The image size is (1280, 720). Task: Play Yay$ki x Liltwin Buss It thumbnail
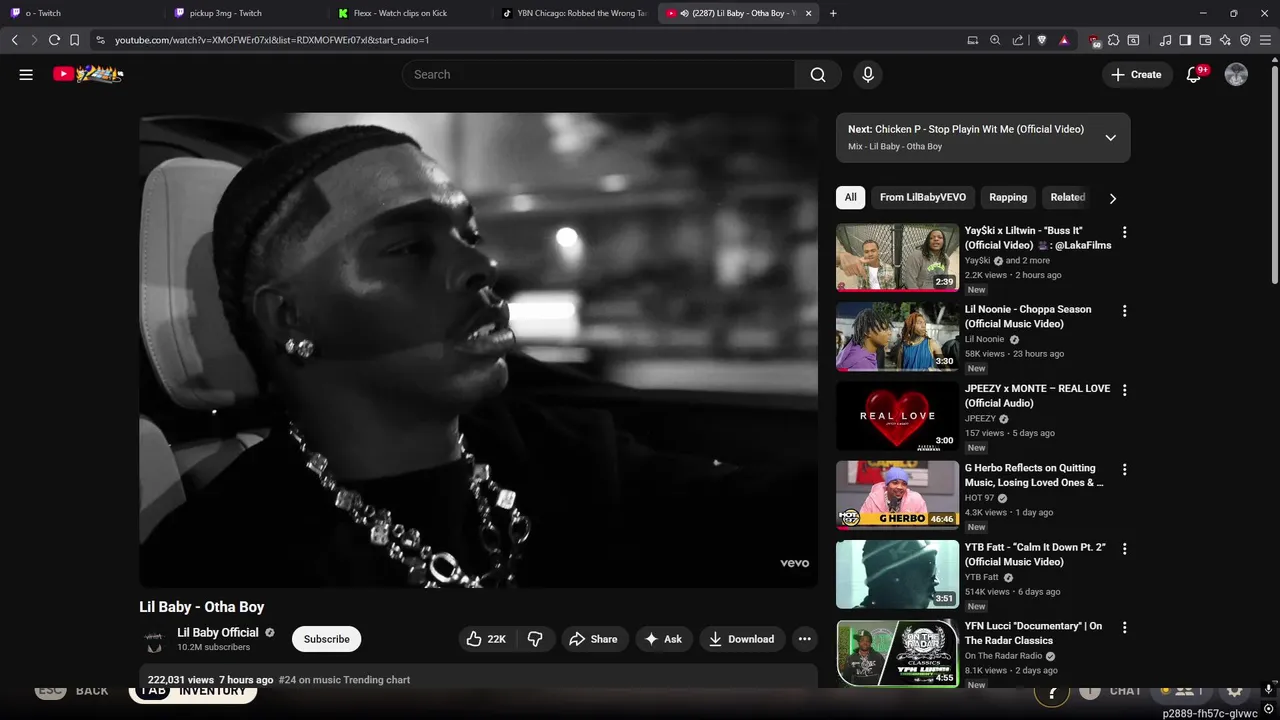coord(897,257)
